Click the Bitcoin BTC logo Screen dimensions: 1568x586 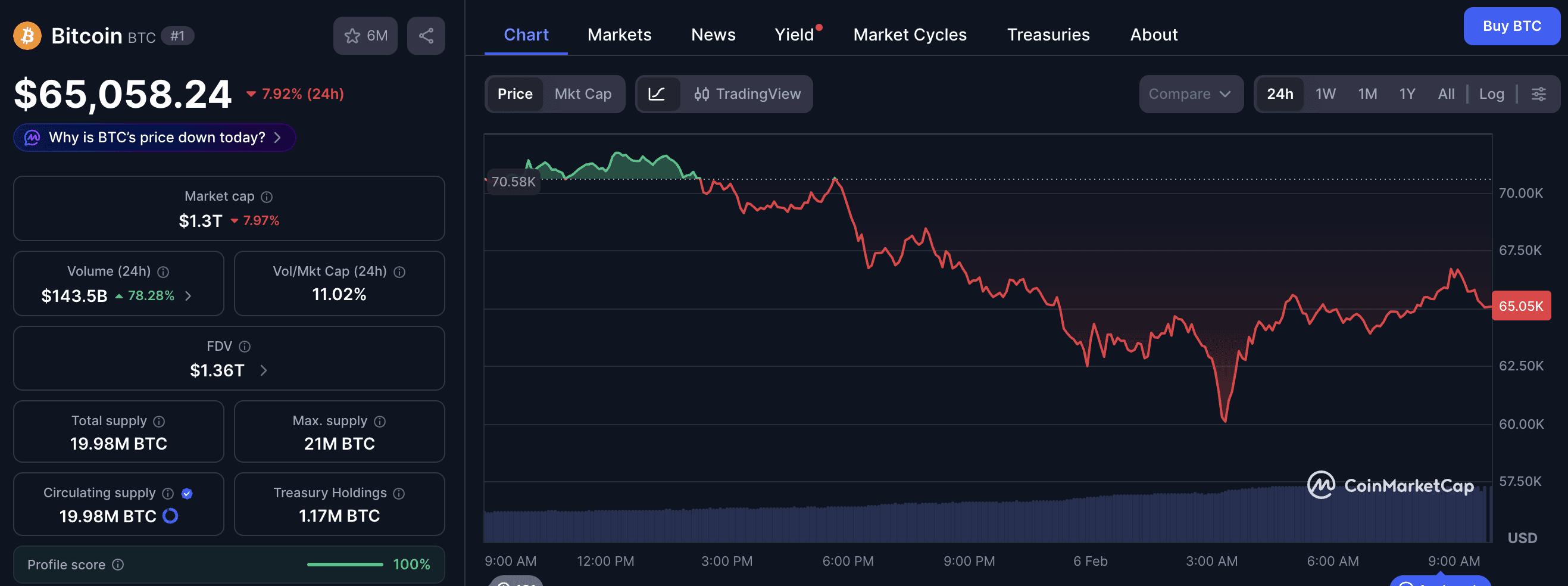pos(27,35)
